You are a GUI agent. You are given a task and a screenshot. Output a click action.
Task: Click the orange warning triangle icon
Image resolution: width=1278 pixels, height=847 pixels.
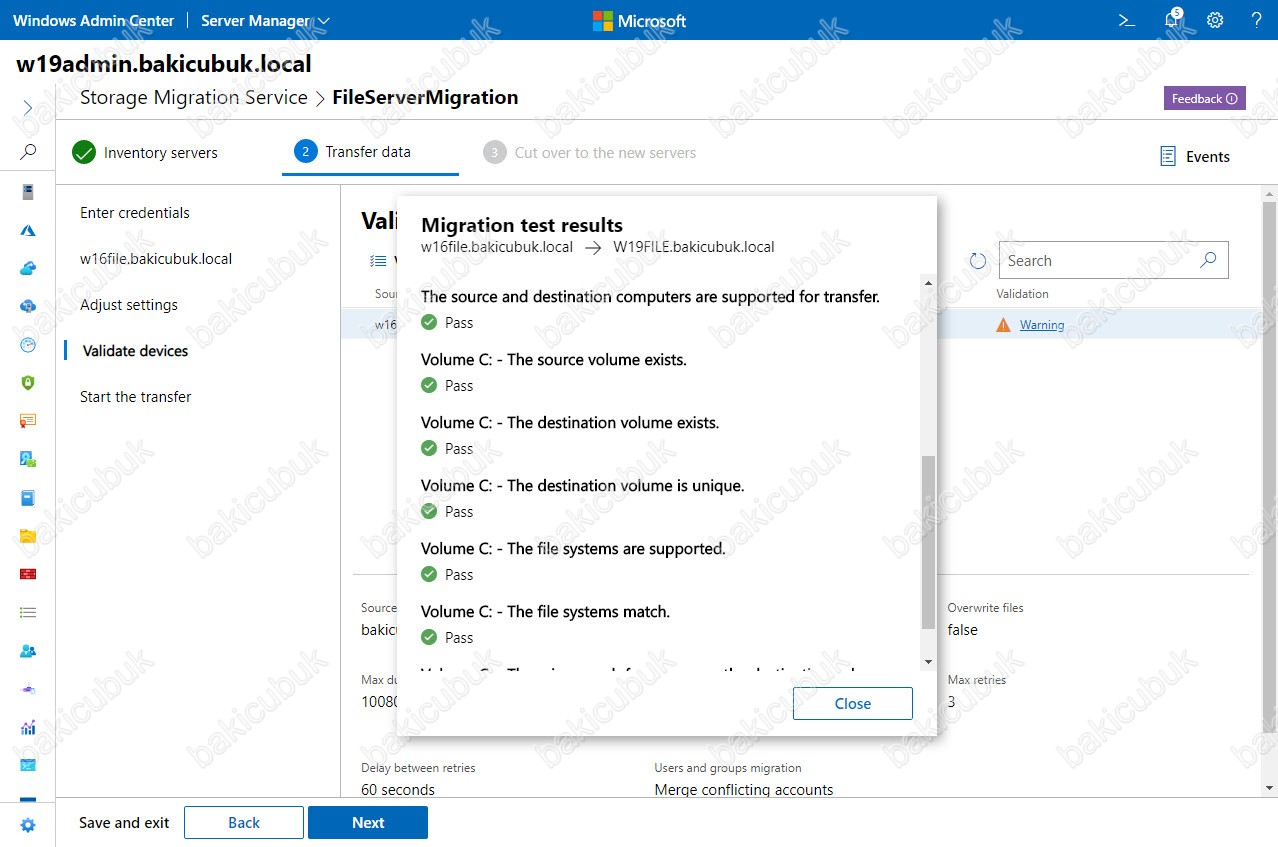[1003, 325]
